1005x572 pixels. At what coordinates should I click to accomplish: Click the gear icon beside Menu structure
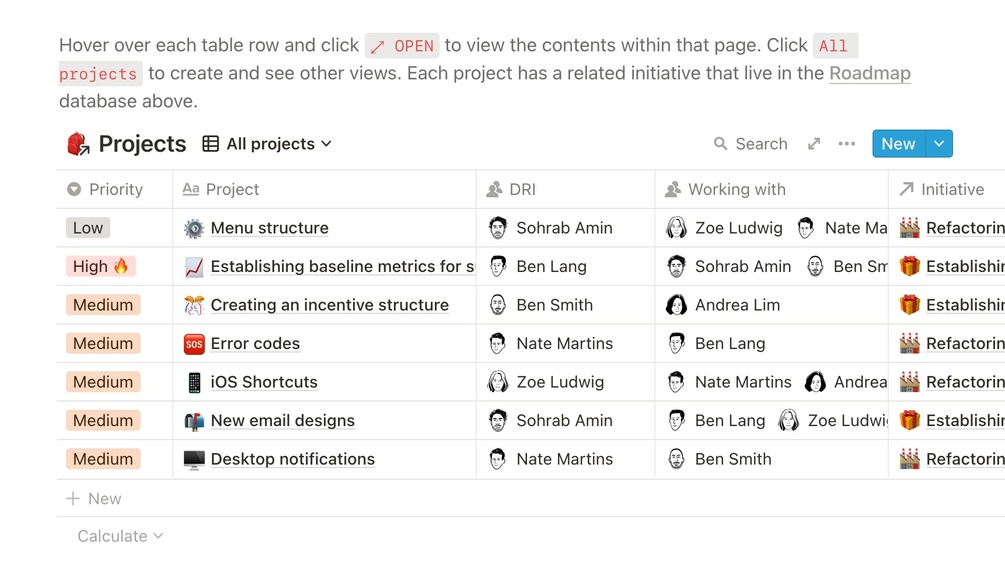[x=194, y=228]
